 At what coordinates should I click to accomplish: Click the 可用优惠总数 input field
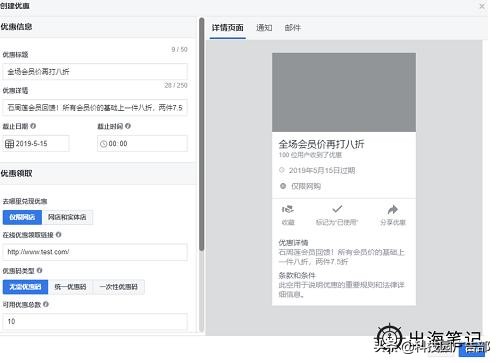pos(95,321)
